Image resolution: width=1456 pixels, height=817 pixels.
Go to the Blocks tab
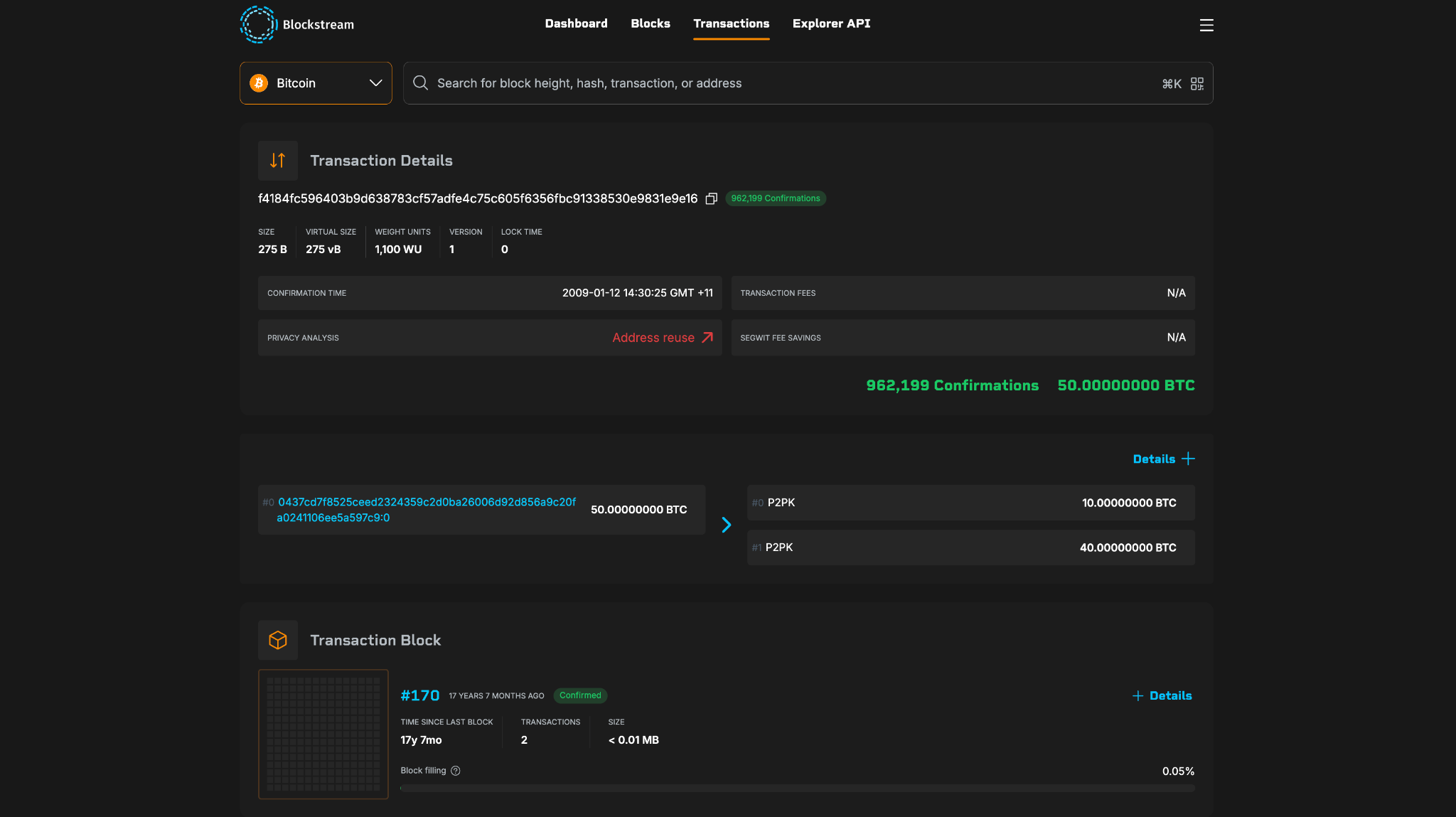651,23
